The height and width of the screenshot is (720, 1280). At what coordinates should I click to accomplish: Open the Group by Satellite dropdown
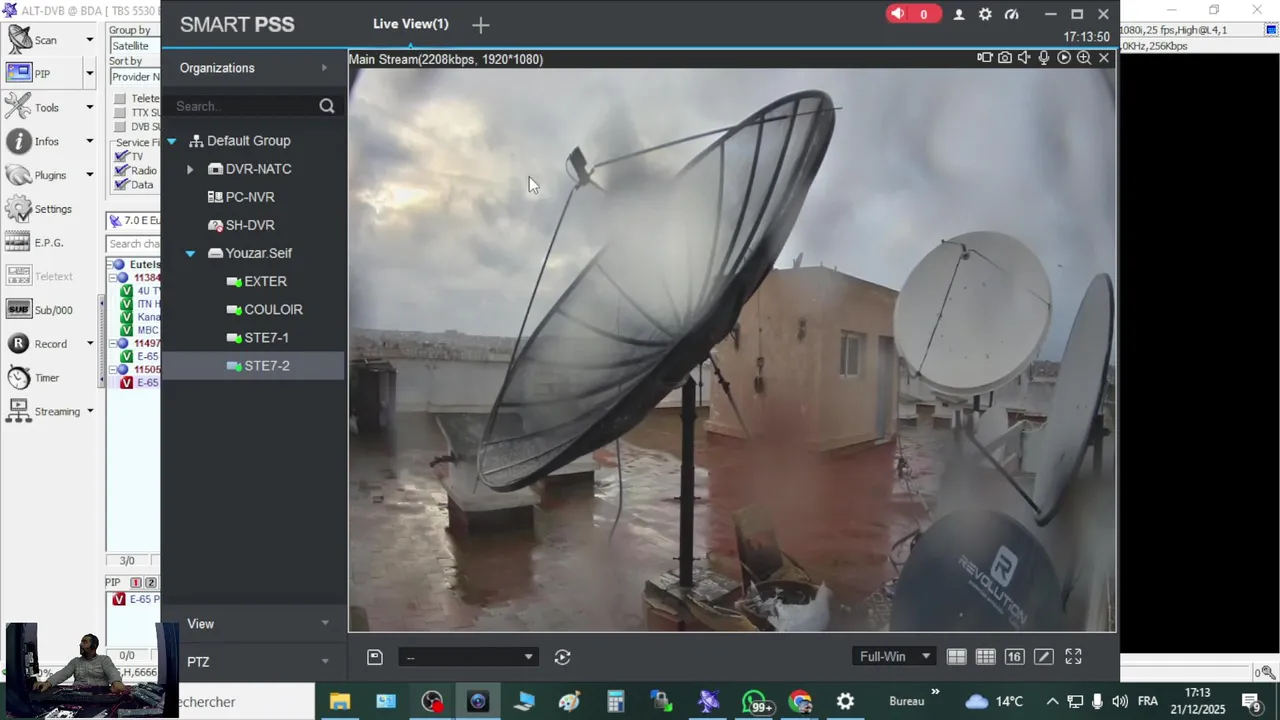[x=134, y=46]
